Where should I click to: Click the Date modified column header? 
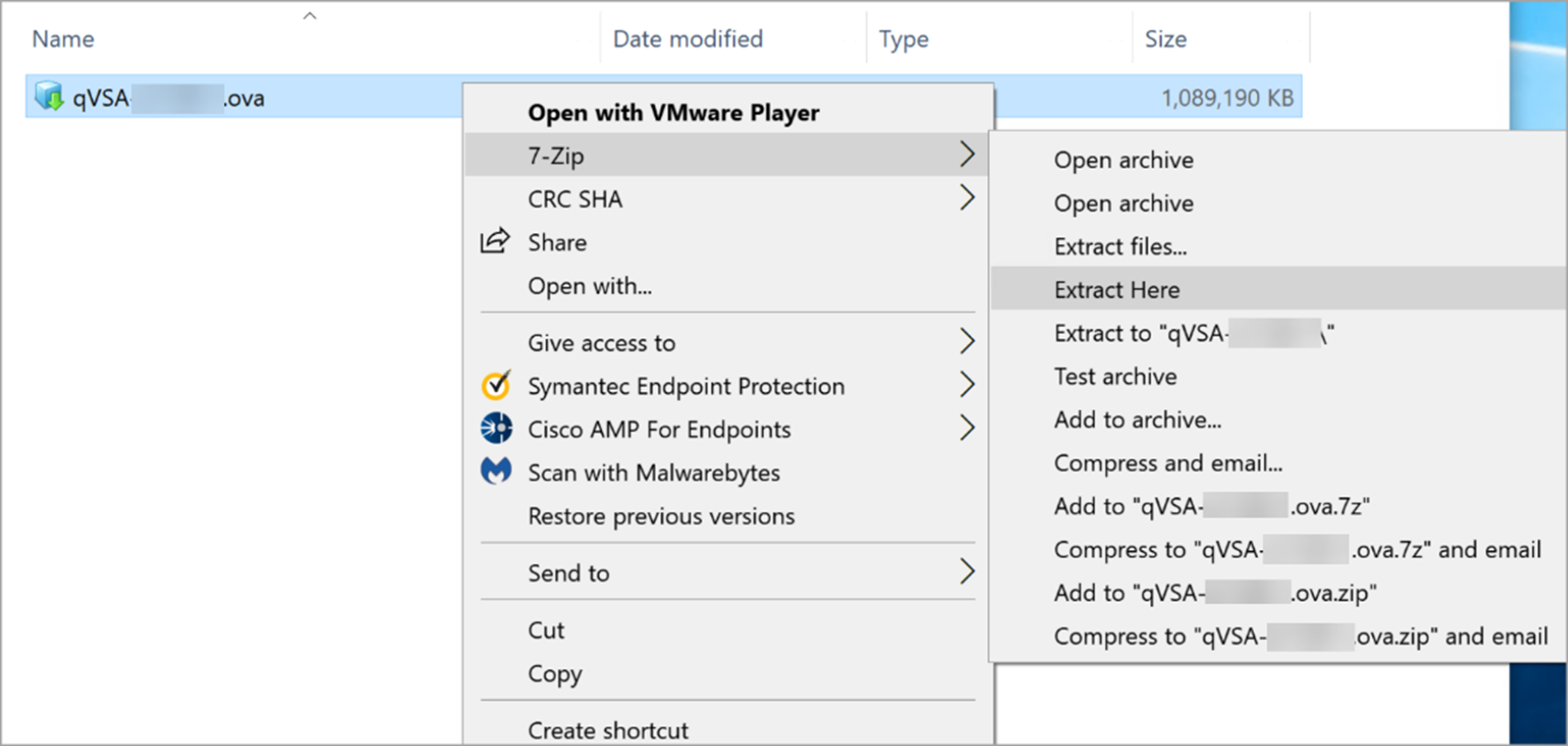[687, 39]
